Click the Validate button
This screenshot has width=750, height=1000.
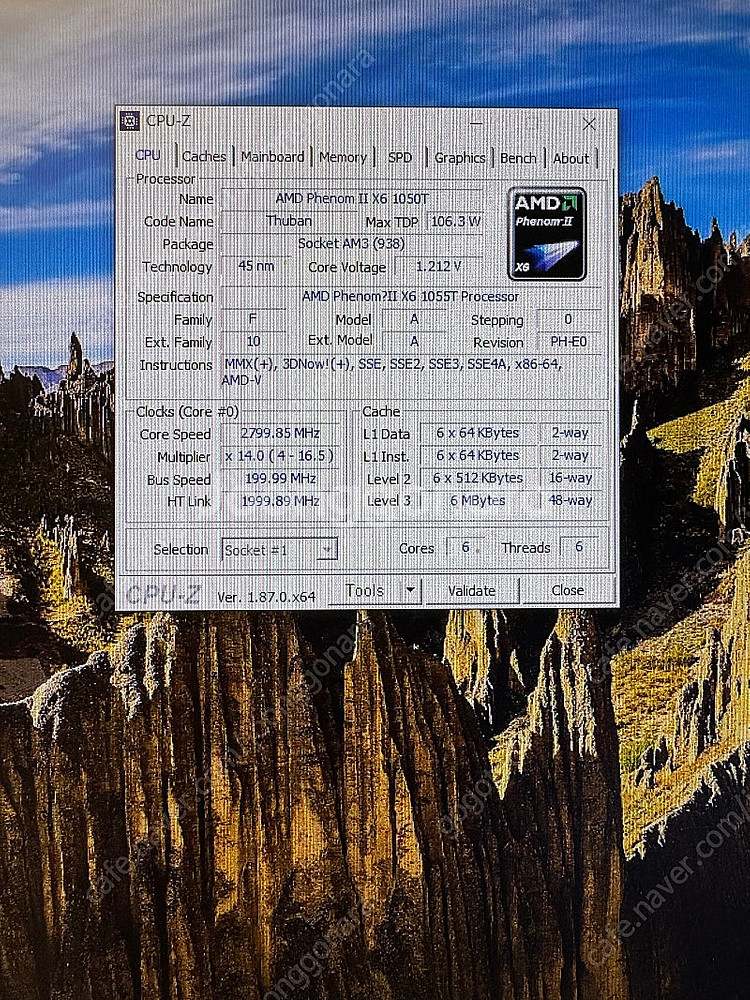coord(472,591)
